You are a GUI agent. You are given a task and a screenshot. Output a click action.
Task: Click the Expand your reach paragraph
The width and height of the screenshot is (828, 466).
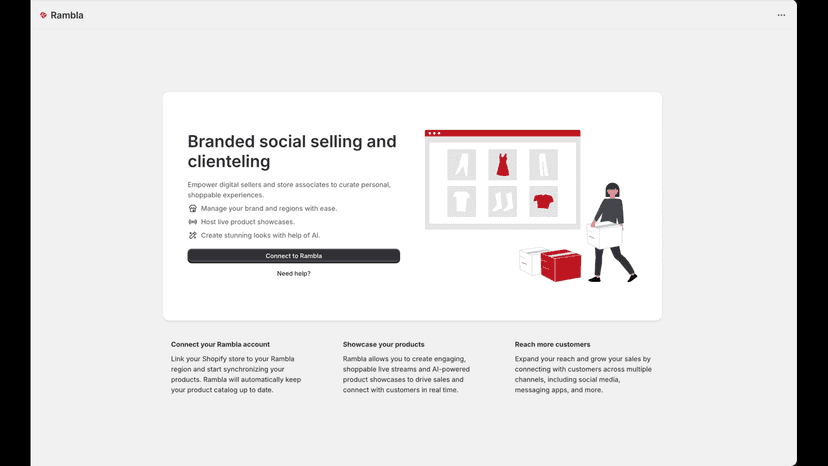(583, 375)
